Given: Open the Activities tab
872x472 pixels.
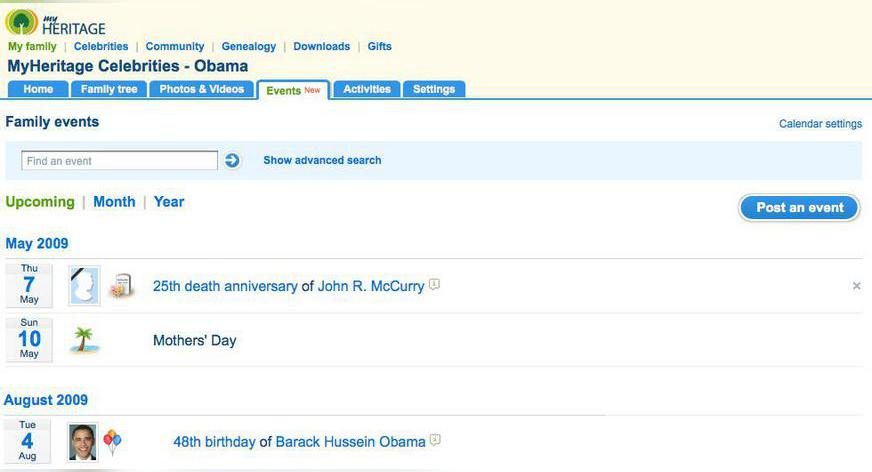Looking at the screenshot, I should coord(367,89).
